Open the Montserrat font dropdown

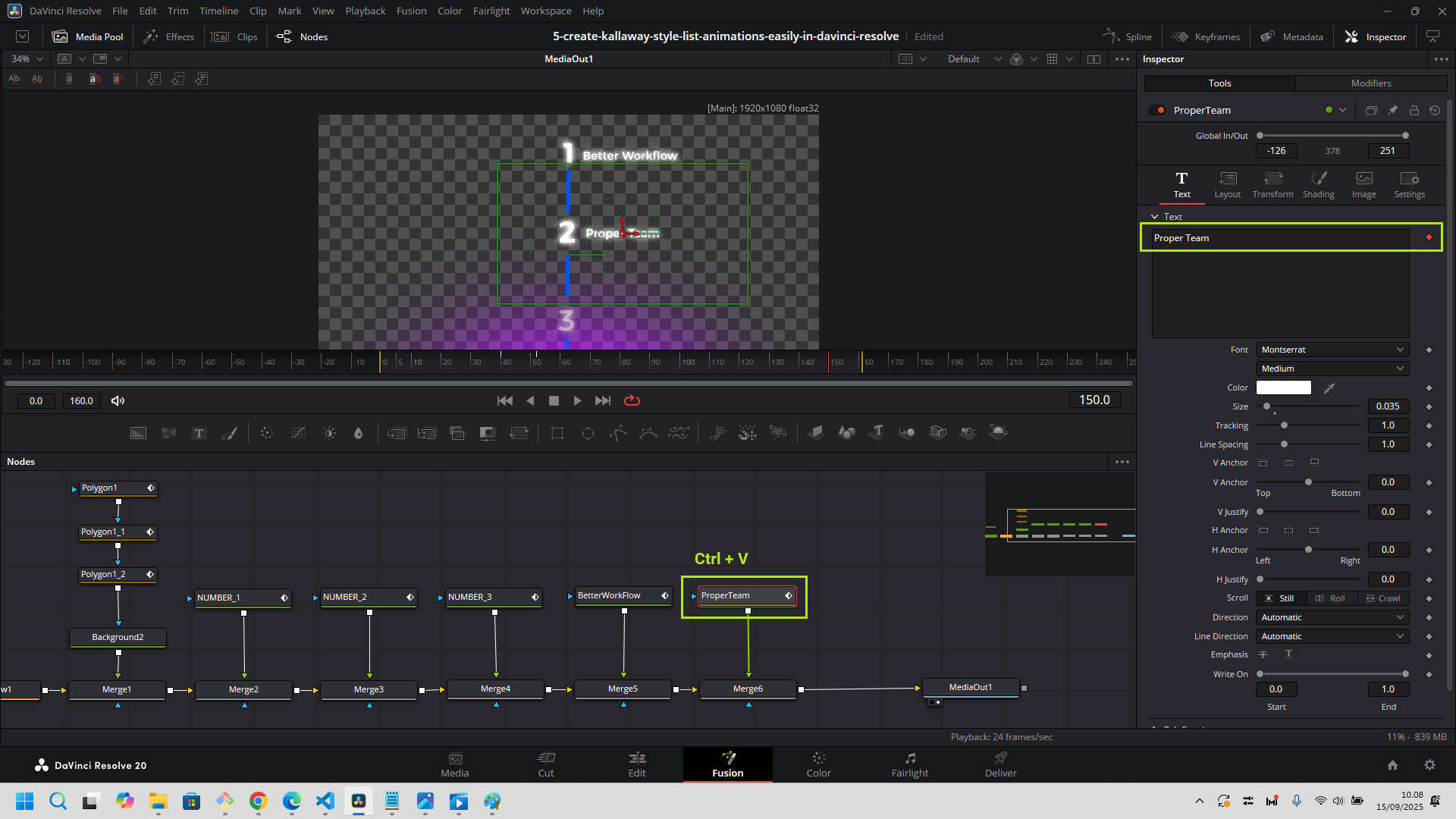tap(1332, 350)
